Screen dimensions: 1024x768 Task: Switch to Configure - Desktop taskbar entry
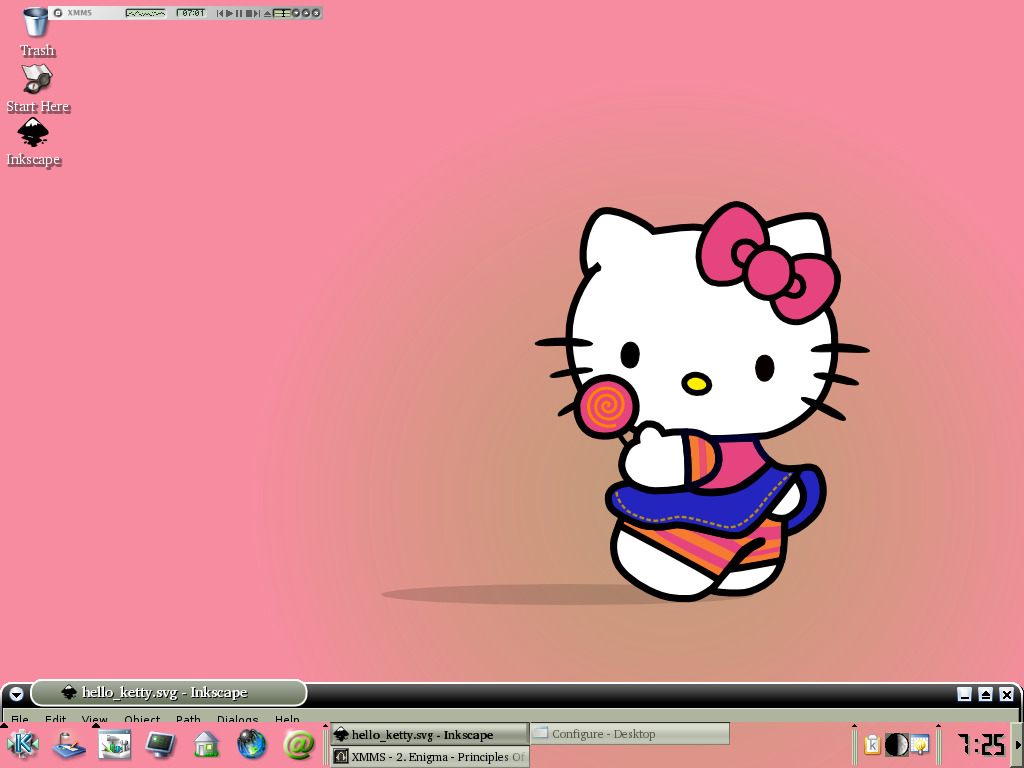(630, 734)
